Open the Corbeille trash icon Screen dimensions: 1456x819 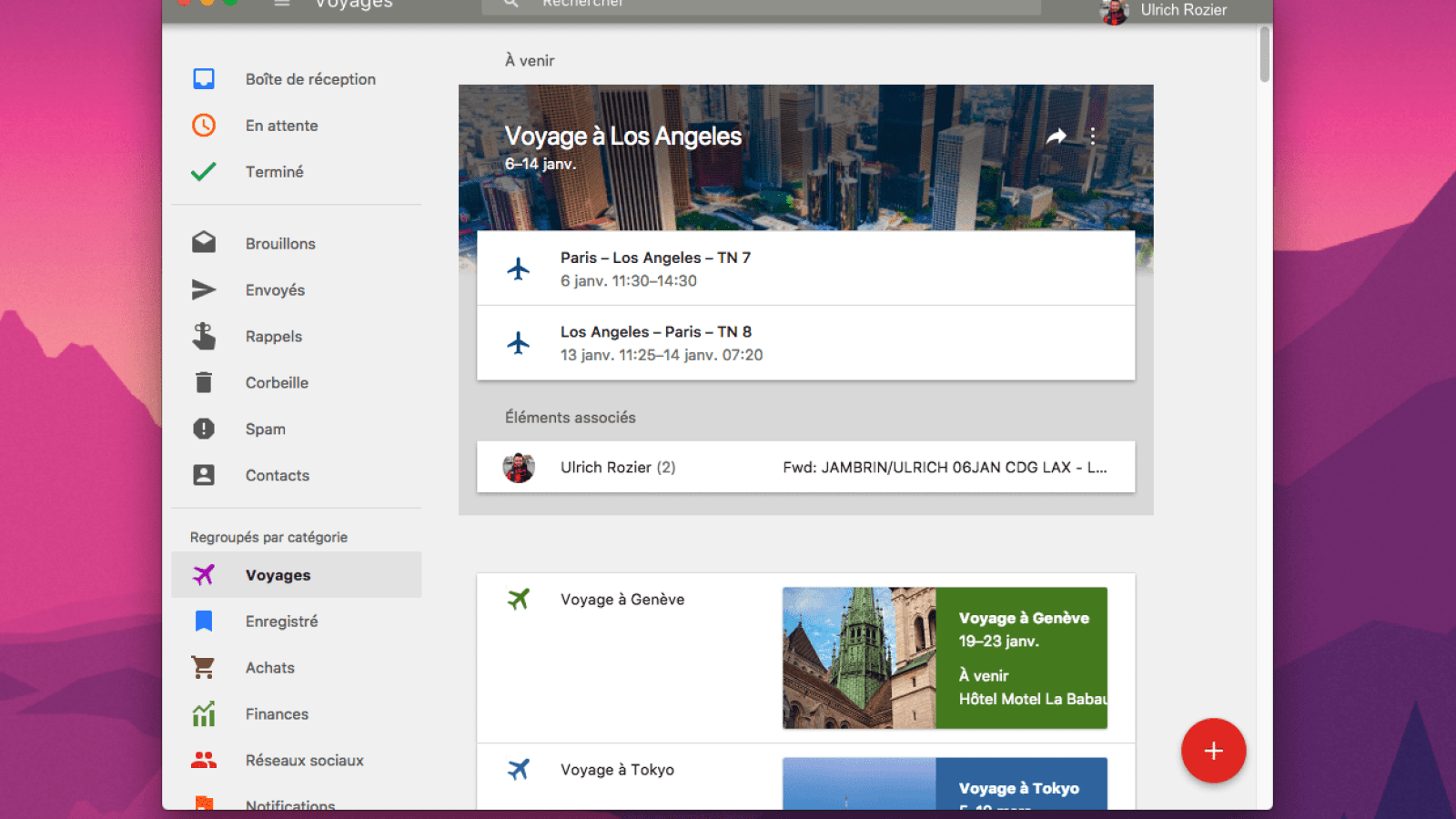pyautogui.click(x=203, y=382)
